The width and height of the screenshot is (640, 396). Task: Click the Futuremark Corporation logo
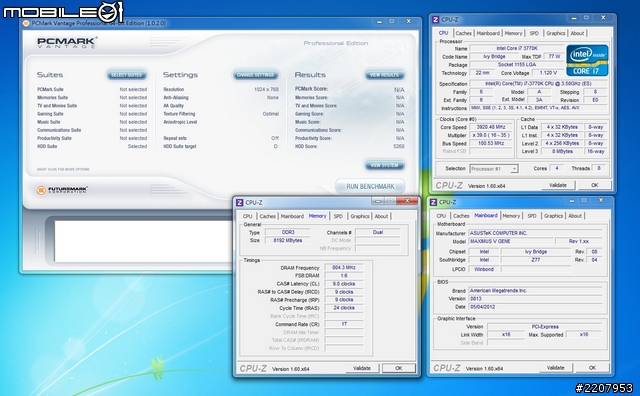[x=62, y=190]
